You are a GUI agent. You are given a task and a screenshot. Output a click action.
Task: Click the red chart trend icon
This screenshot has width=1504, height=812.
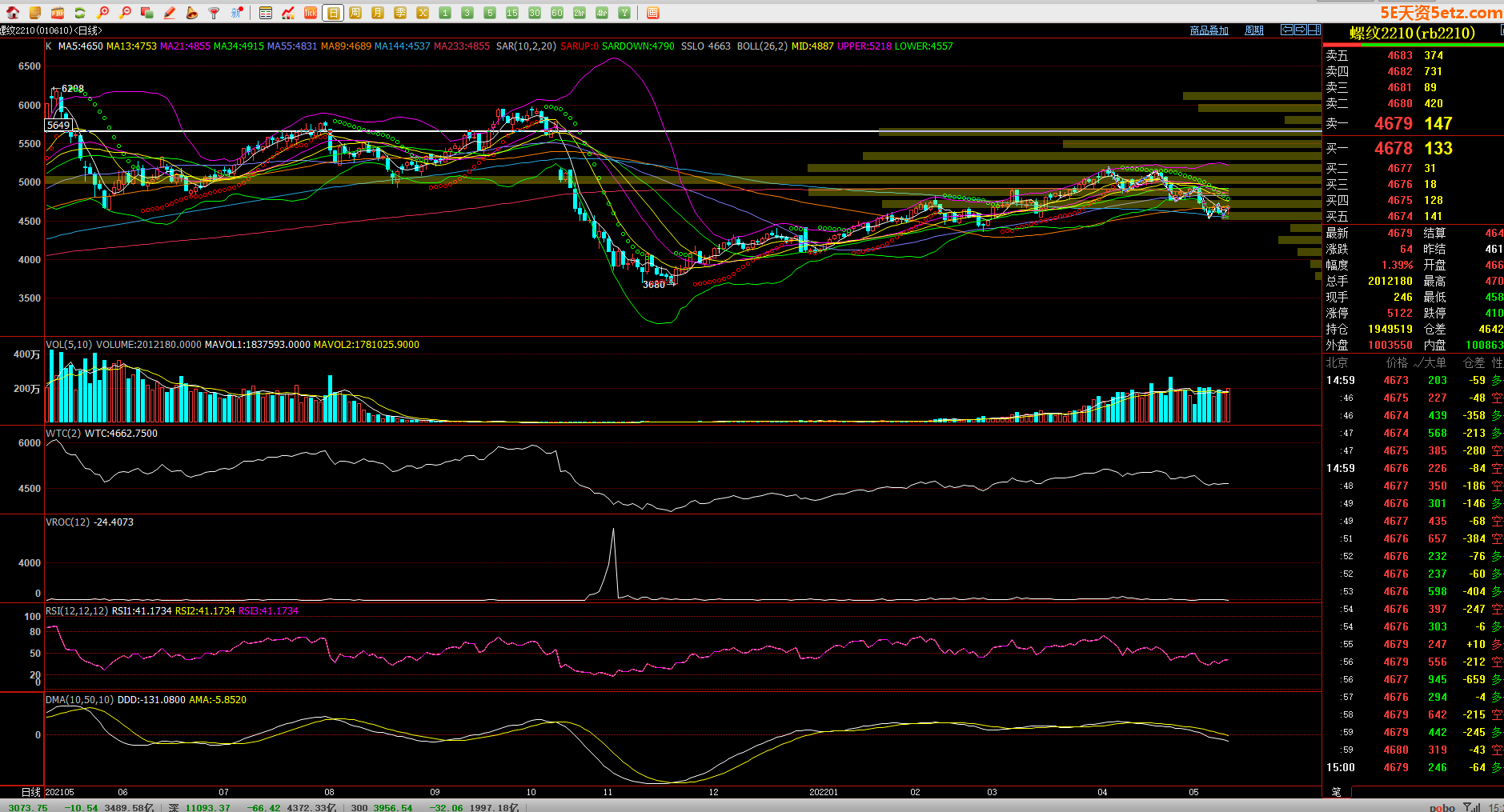(x=288, y=13)
